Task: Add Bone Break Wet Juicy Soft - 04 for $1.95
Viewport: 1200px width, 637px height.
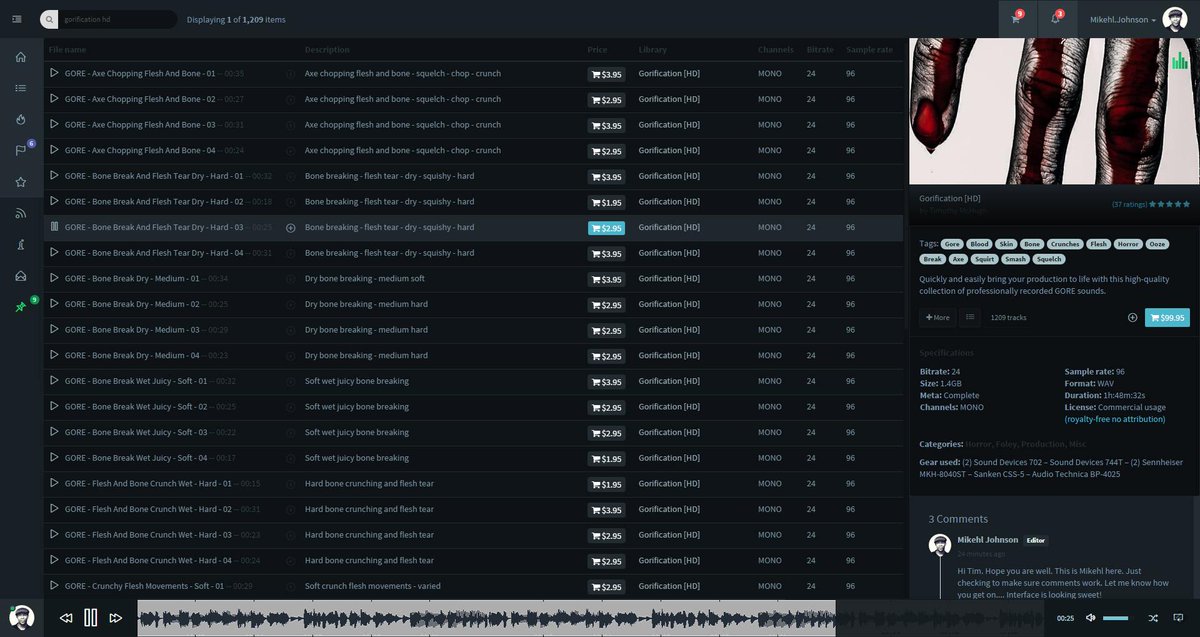Action: pyautogui.click(x=606, y=459)
